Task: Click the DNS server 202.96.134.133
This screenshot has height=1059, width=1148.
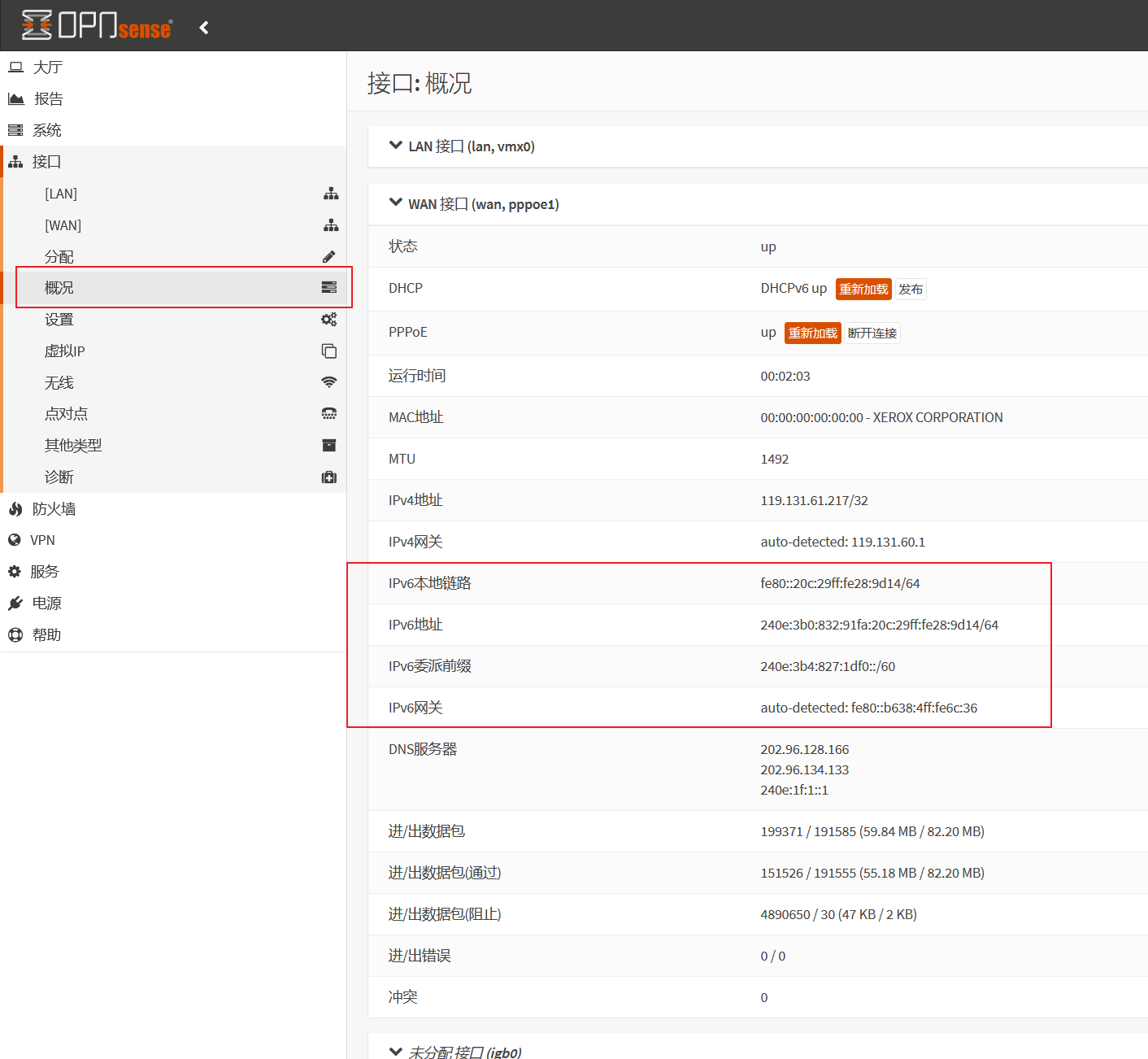Action: 804,770
